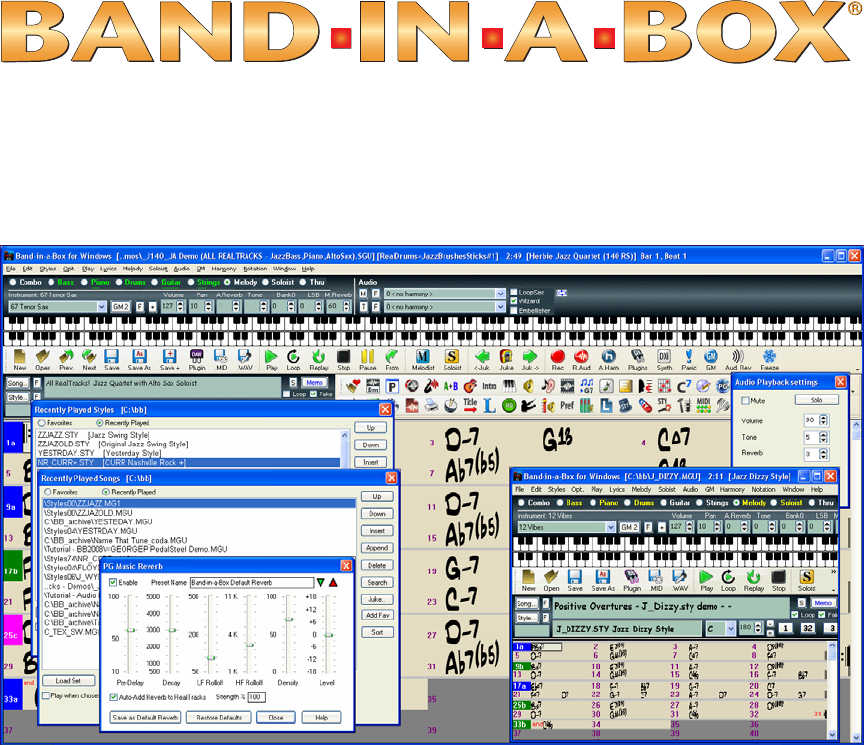The width and height of the screenshot is (864, 745).
Task: Select the Soloist part radio in main window
Action: point(265,282)
